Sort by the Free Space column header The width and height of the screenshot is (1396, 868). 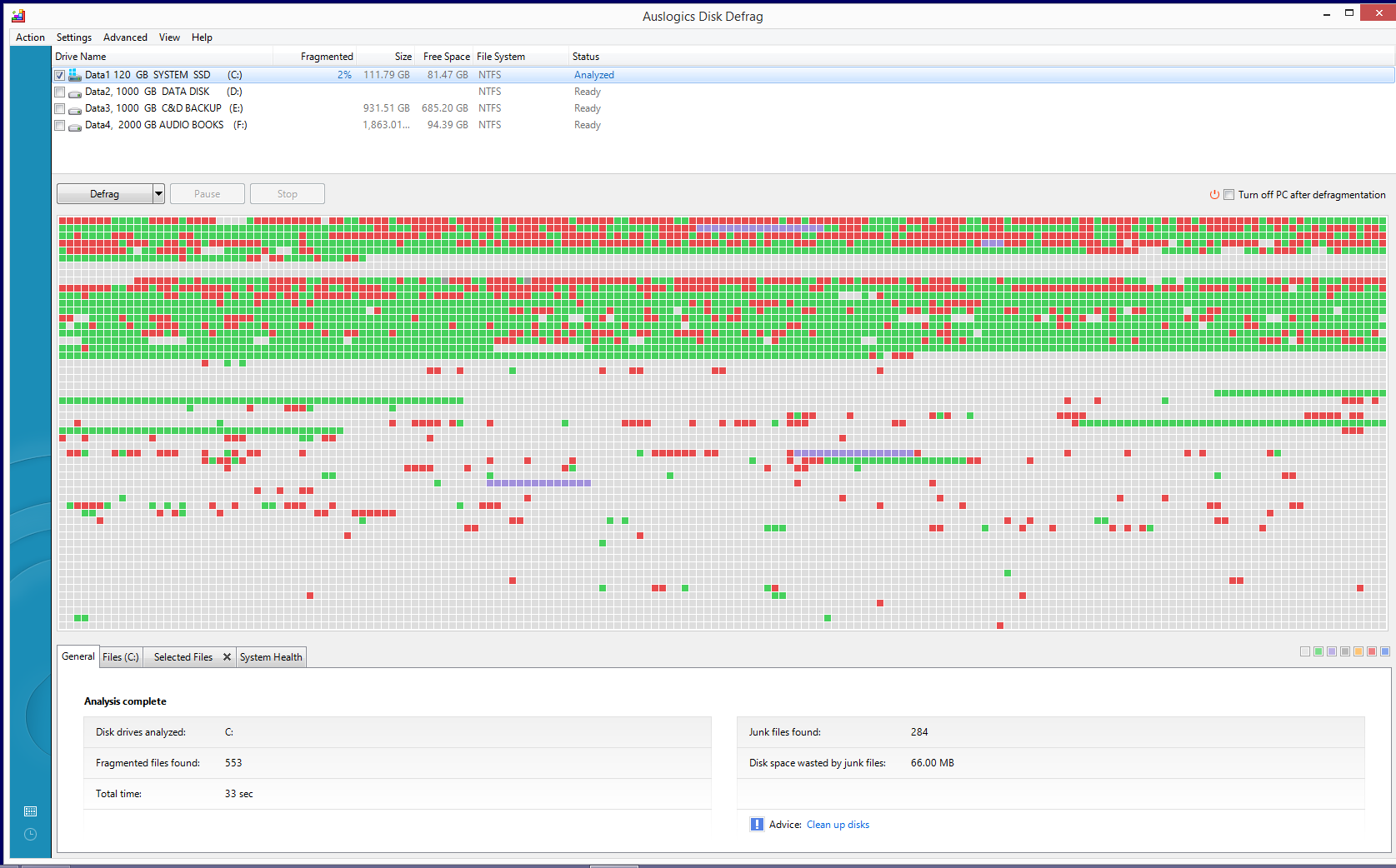[x=444, y=57]
